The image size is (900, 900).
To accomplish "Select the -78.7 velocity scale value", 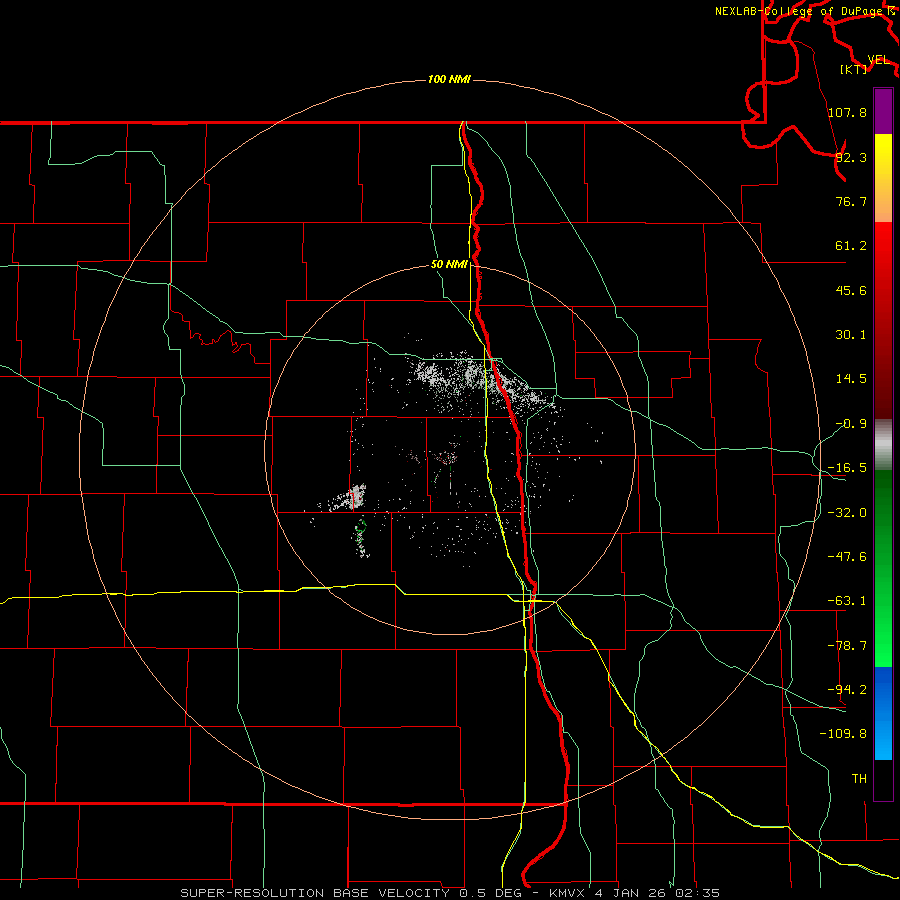I will 847,646.
